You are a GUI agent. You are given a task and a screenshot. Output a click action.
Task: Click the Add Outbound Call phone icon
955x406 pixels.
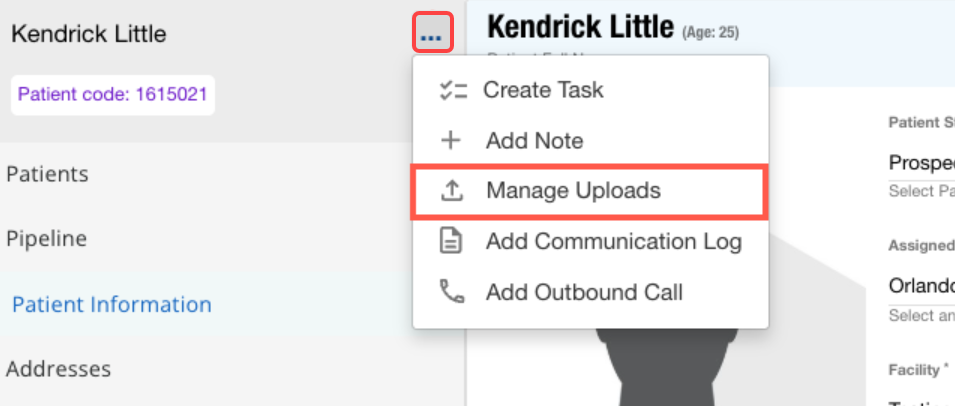(451, 292)
